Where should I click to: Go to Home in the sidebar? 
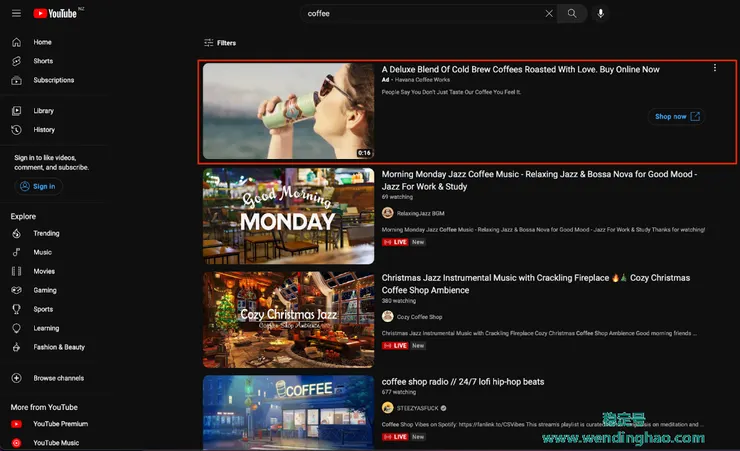click(42, 42)
